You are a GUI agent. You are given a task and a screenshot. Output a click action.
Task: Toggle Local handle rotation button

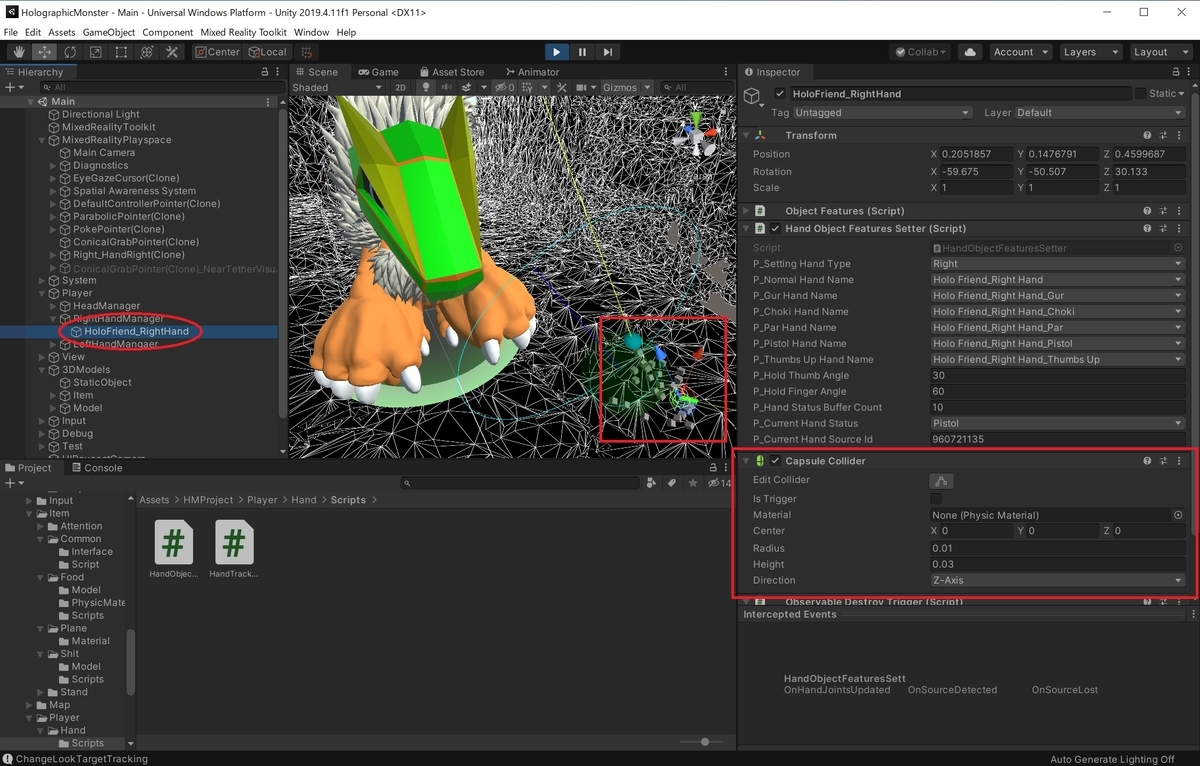(x=267, y=52)
